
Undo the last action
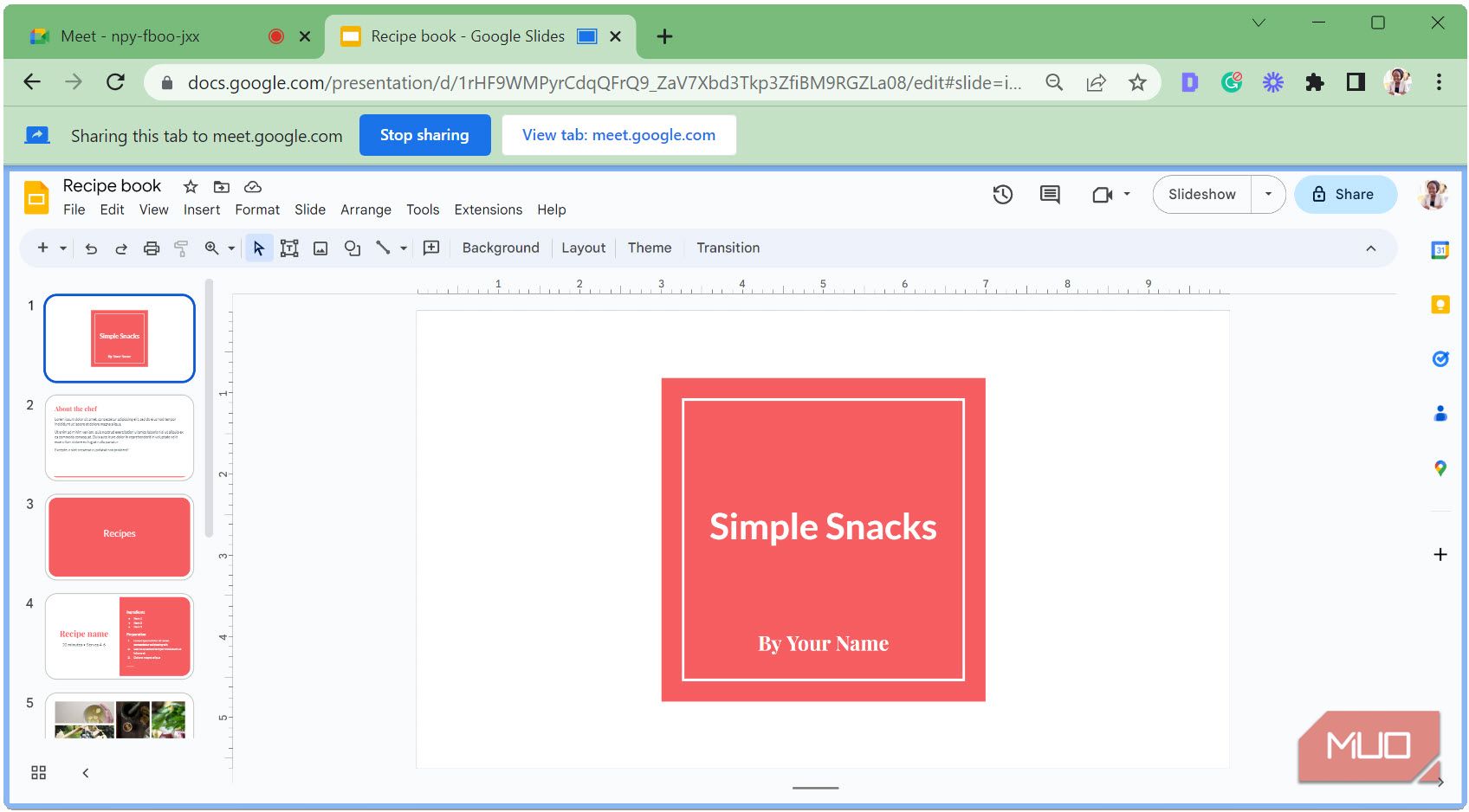[x=92, y=248]
